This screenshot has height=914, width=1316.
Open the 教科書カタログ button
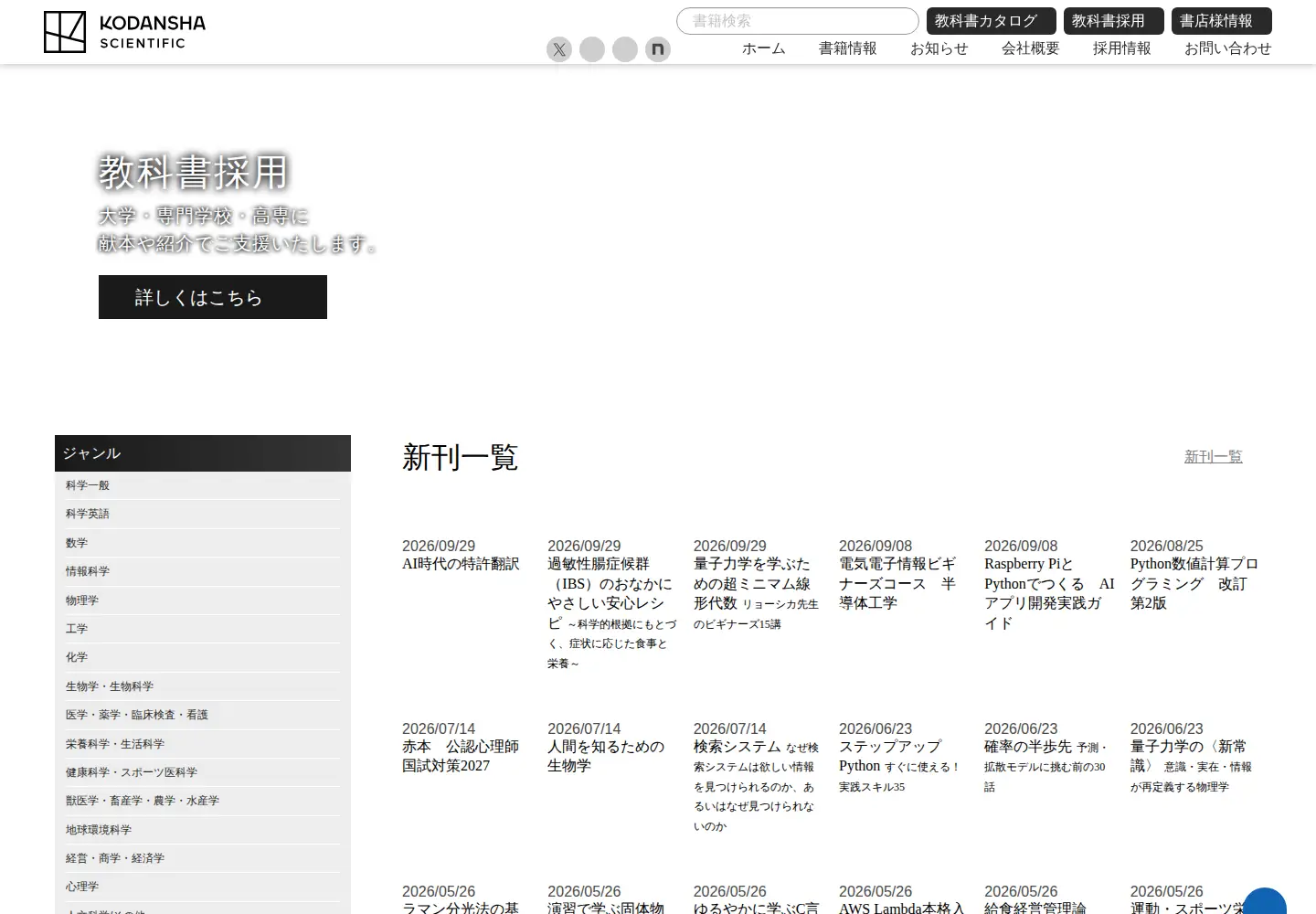pyautogui.click(x=992, y=21)
